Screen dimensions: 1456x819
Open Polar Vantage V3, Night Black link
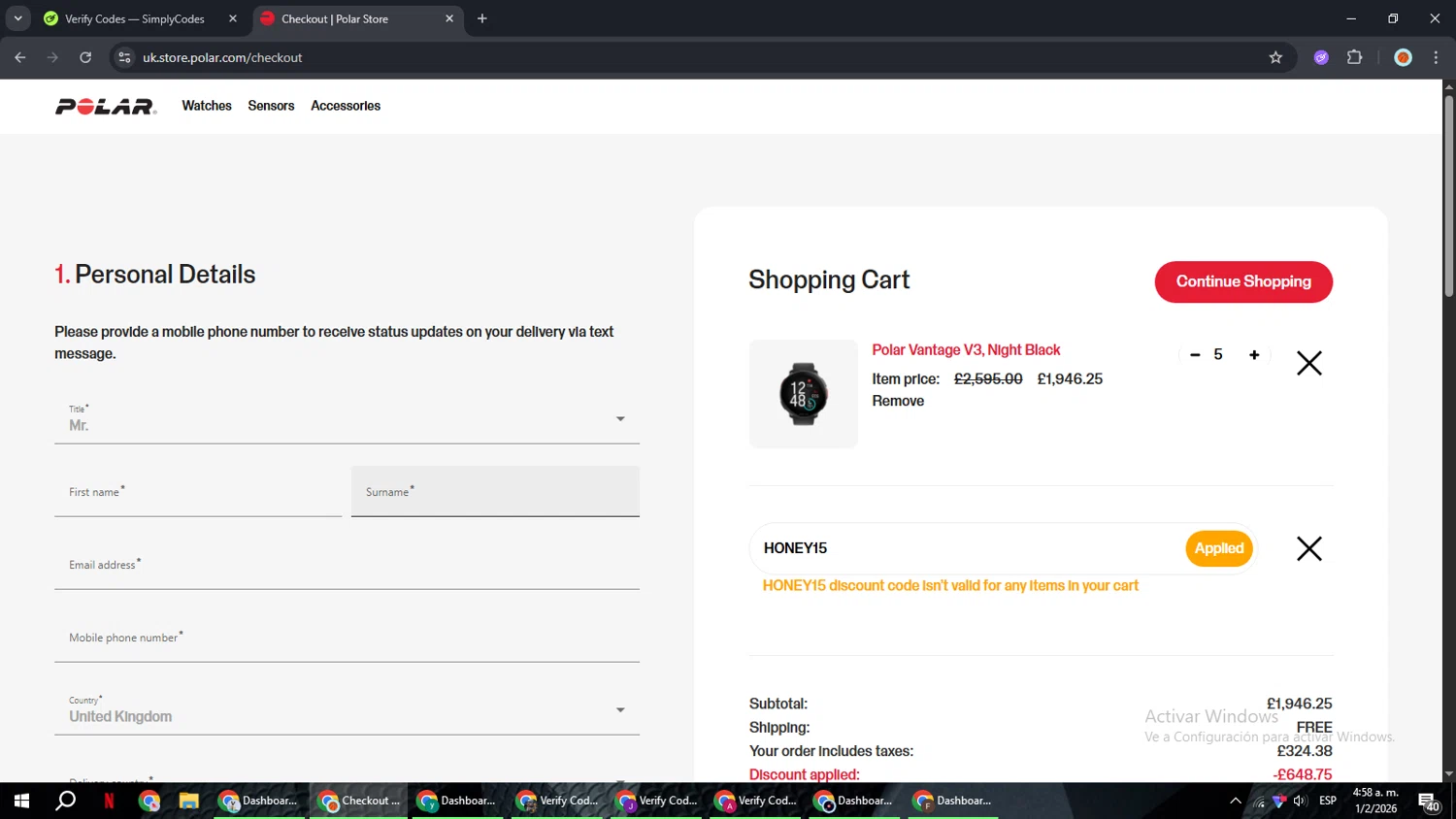[966, 350]
